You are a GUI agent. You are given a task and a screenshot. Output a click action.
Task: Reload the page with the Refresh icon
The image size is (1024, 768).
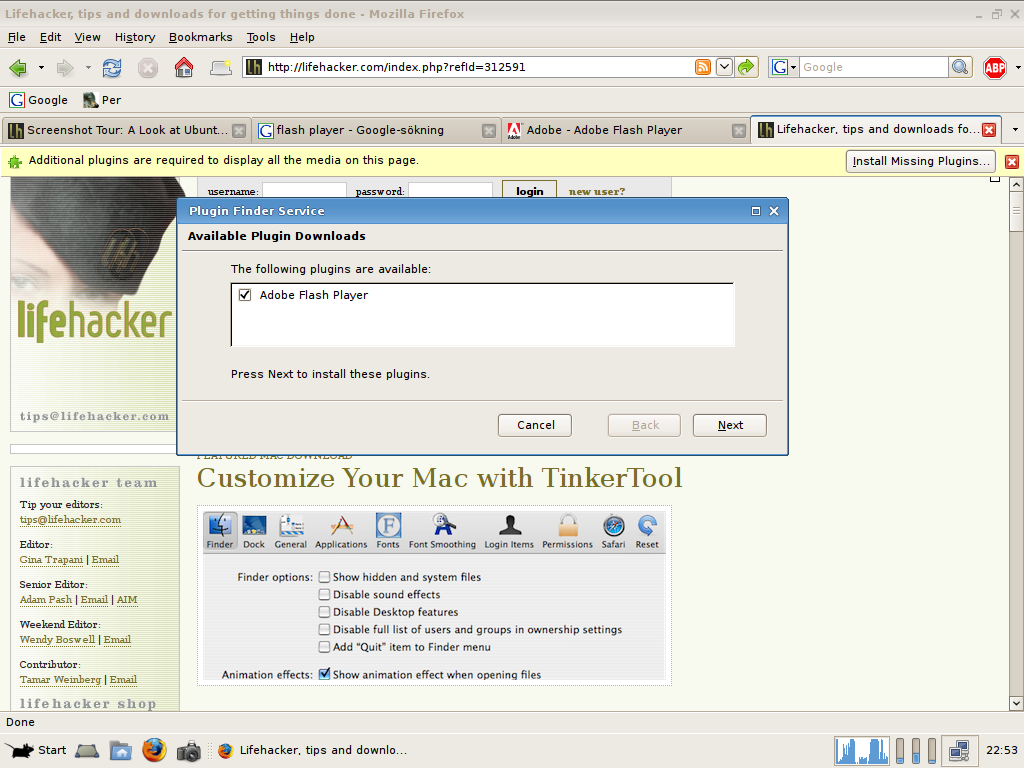tap(112, 67)
